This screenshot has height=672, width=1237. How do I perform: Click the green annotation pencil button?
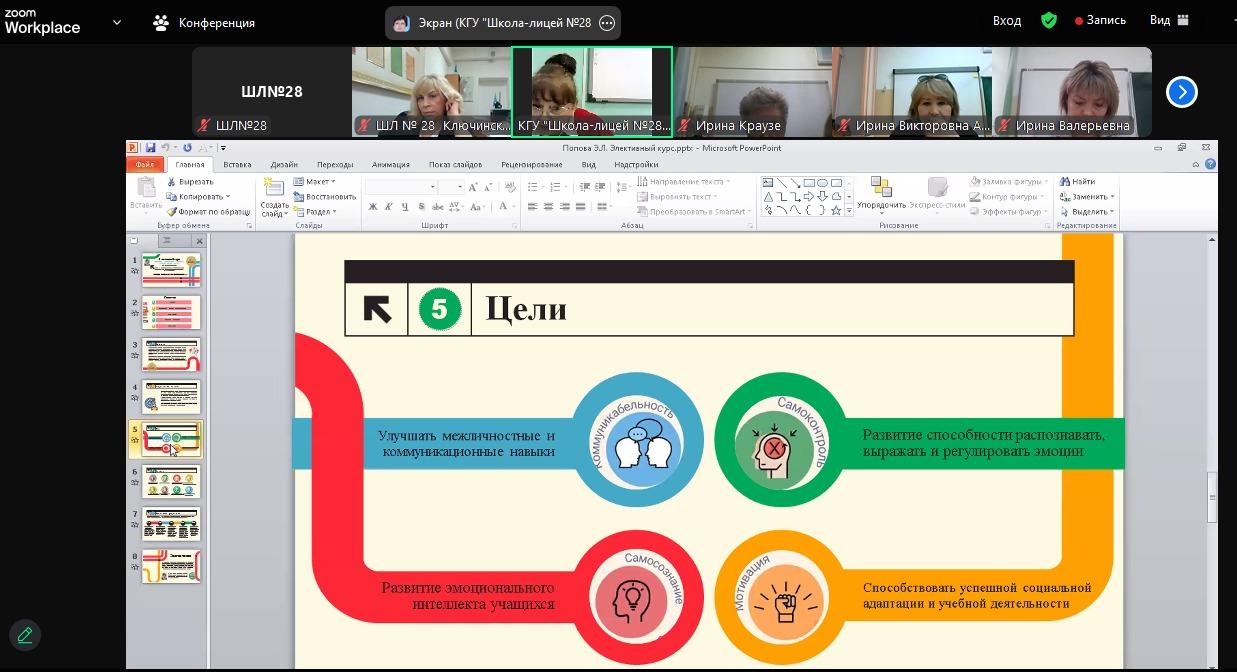[25, 635]
